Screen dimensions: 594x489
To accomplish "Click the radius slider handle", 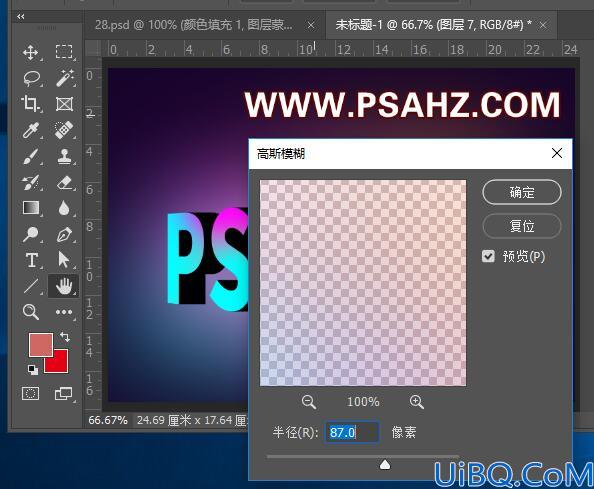I will point(385,464).
